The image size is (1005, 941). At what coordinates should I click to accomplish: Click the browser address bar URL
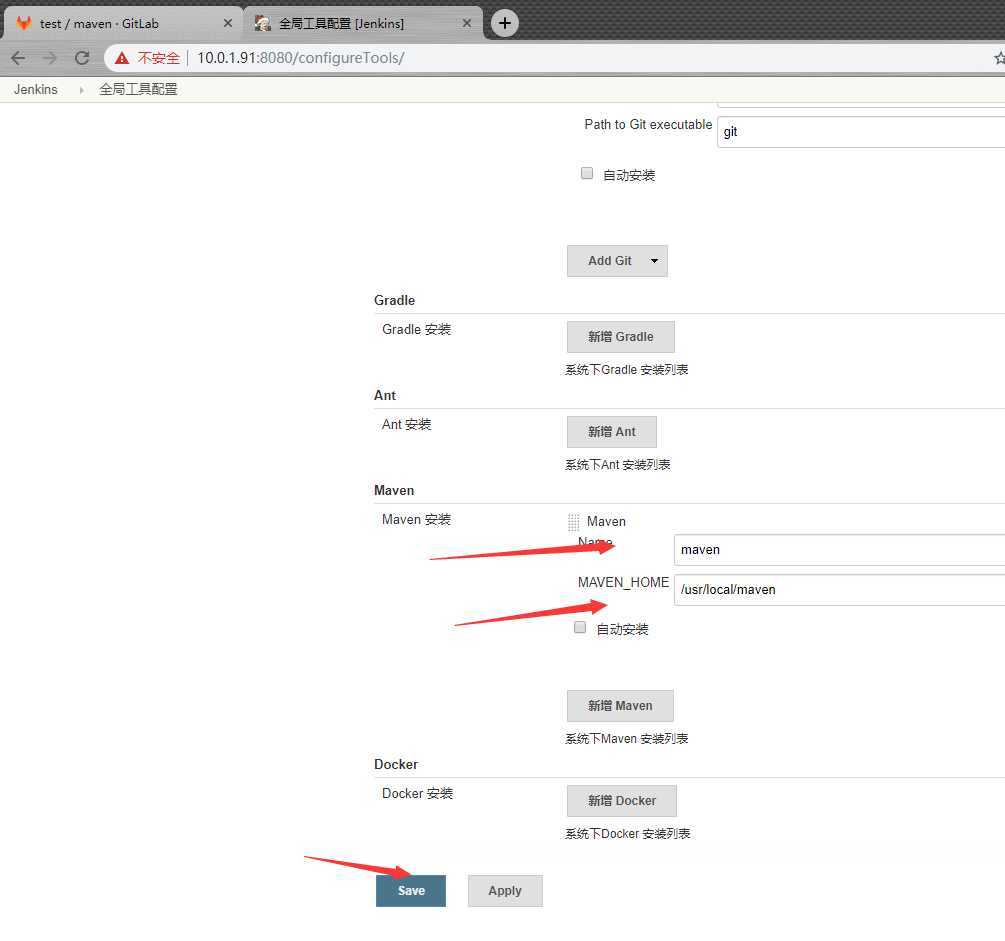[301, 58]
